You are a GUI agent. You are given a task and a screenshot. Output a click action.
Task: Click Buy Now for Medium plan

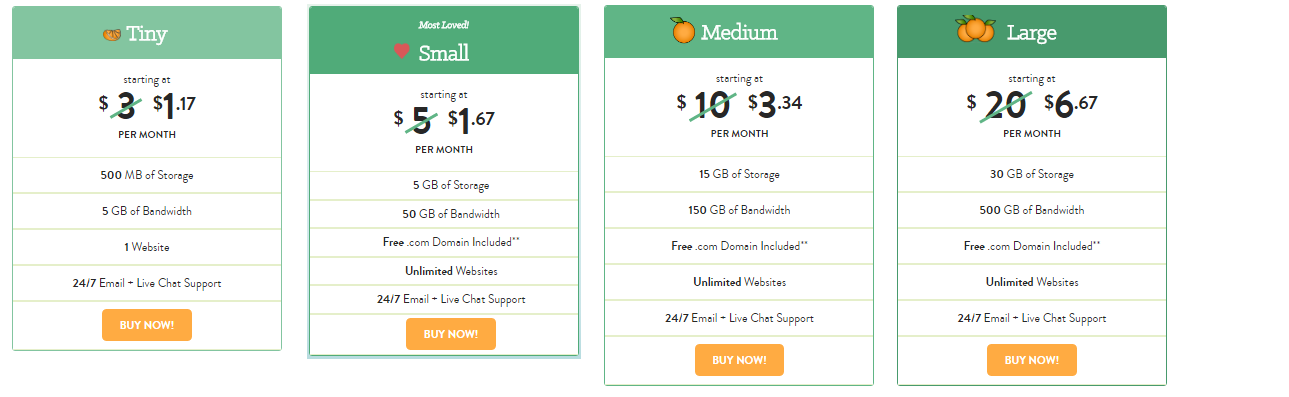[739, 360]
